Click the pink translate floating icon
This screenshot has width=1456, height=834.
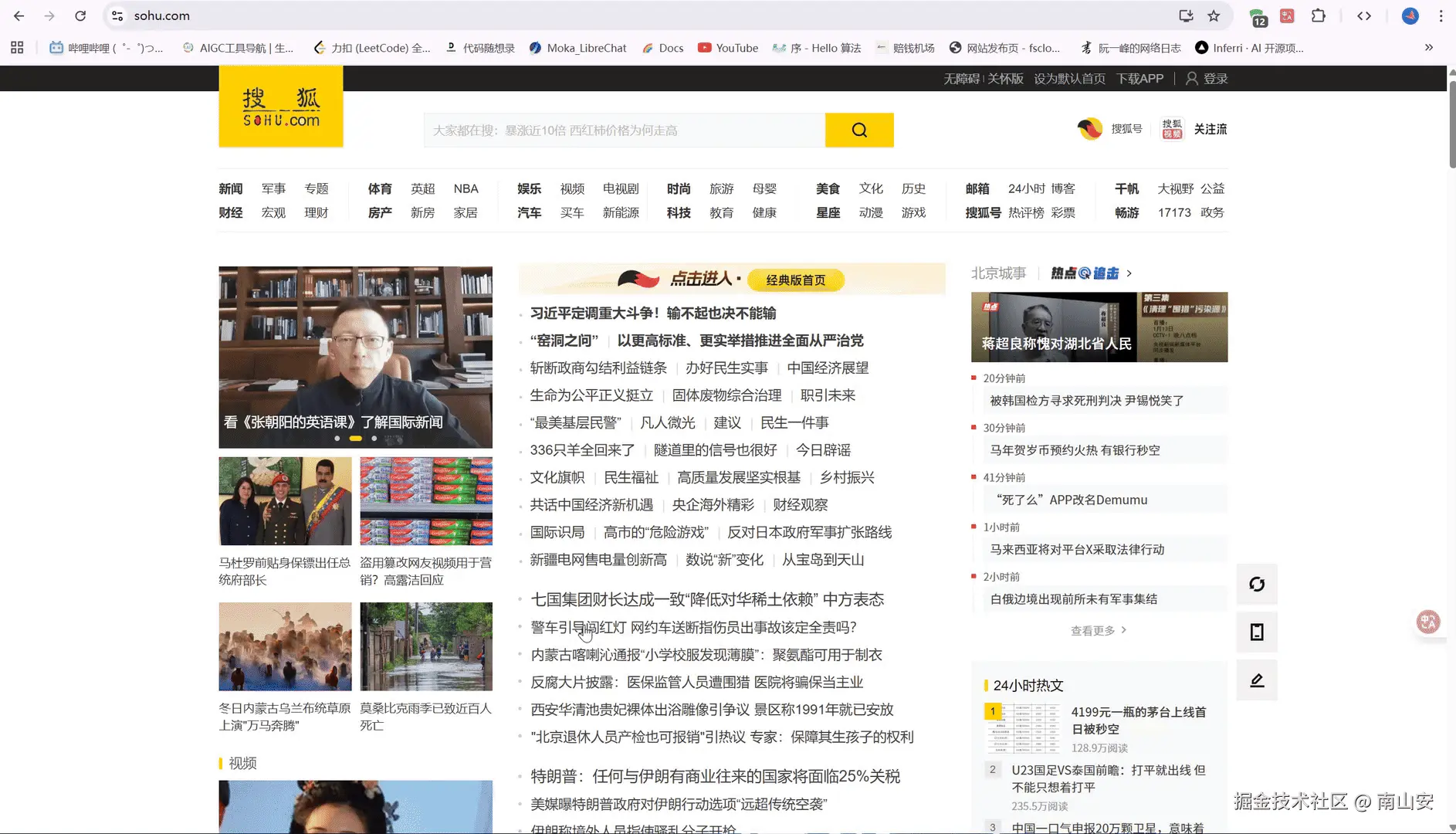pos(1428,622)
